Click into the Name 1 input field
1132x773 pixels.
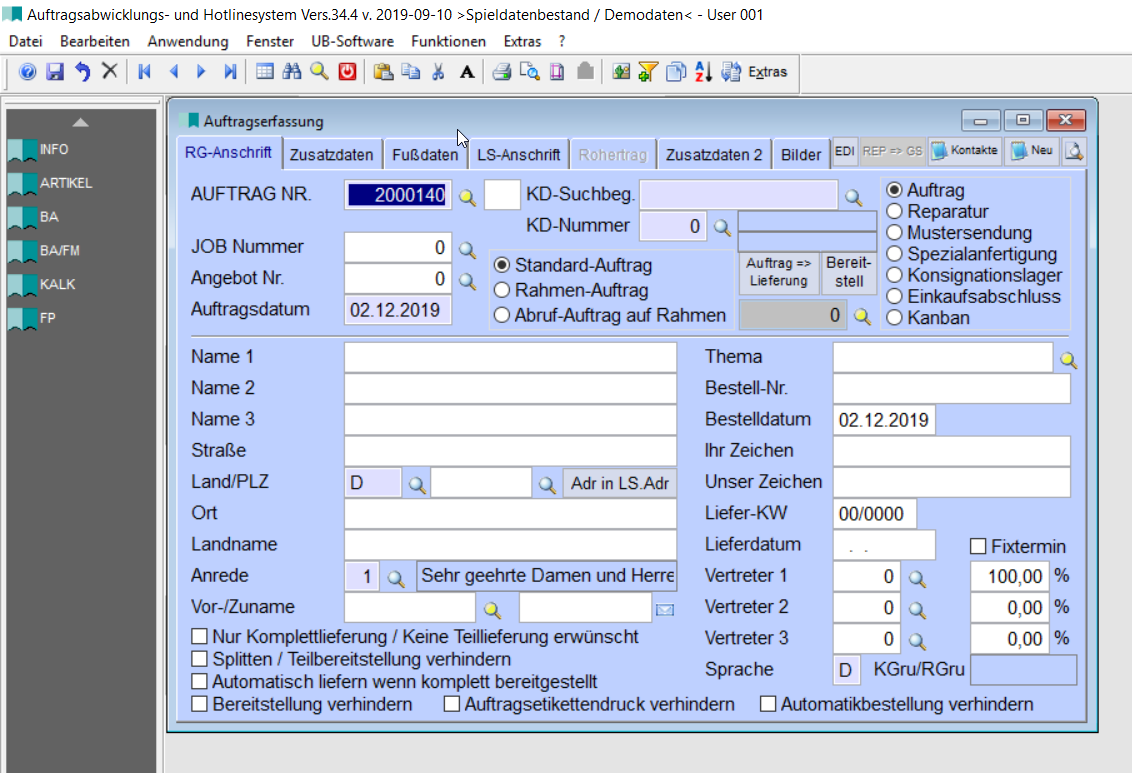(510, 357)
